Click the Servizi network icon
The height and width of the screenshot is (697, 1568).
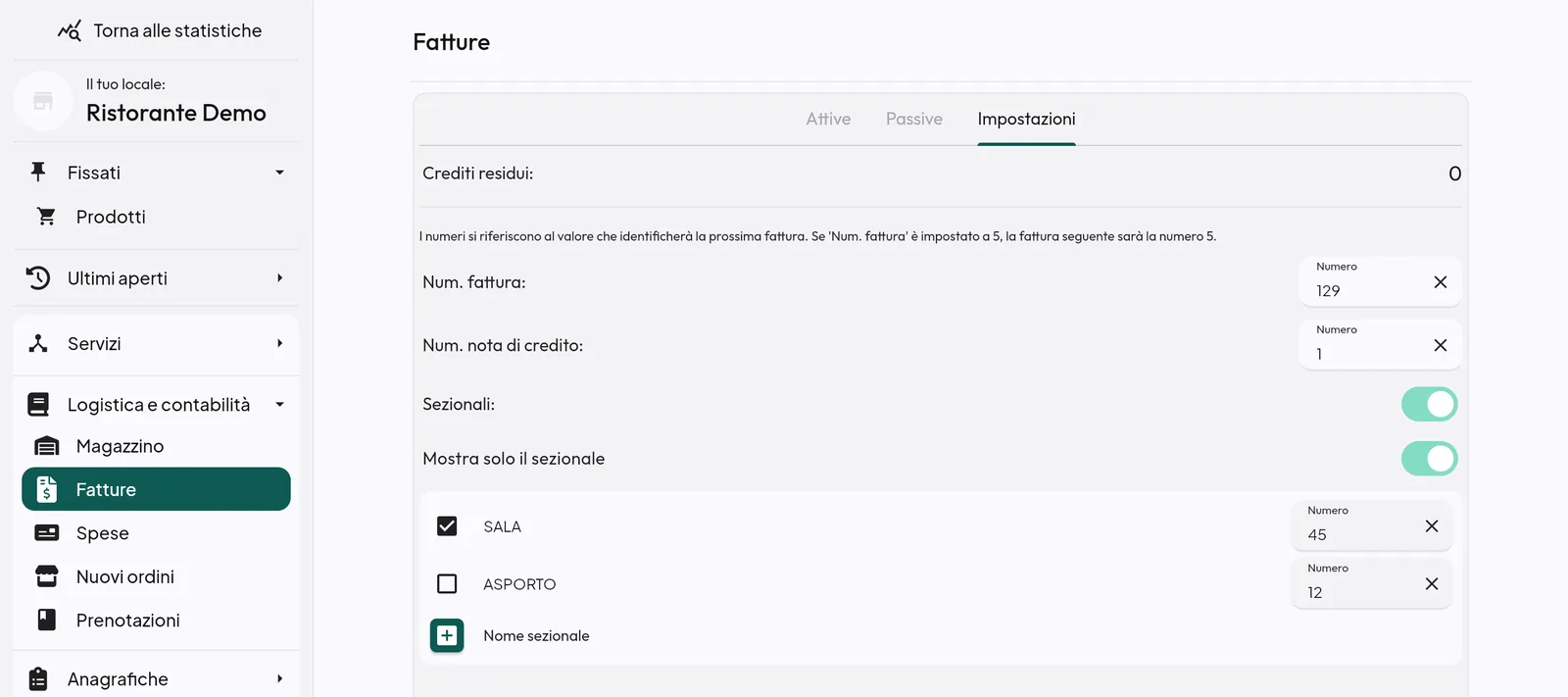click(x=38, y=344)
